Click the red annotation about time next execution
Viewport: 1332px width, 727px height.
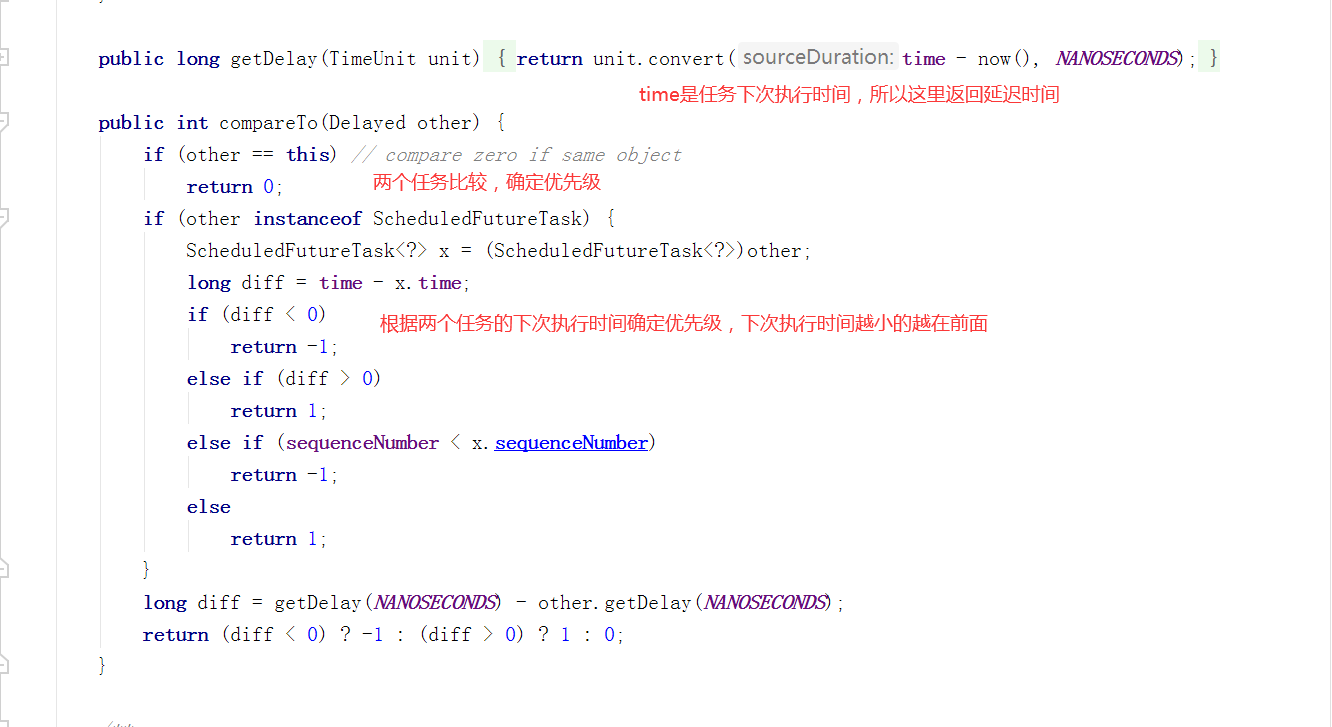849,95
